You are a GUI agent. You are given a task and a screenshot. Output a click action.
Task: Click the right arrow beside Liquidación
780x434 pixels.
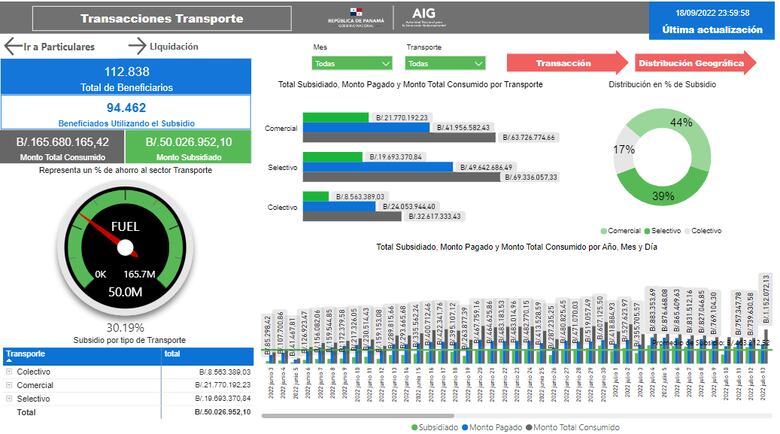click(137, 46)
